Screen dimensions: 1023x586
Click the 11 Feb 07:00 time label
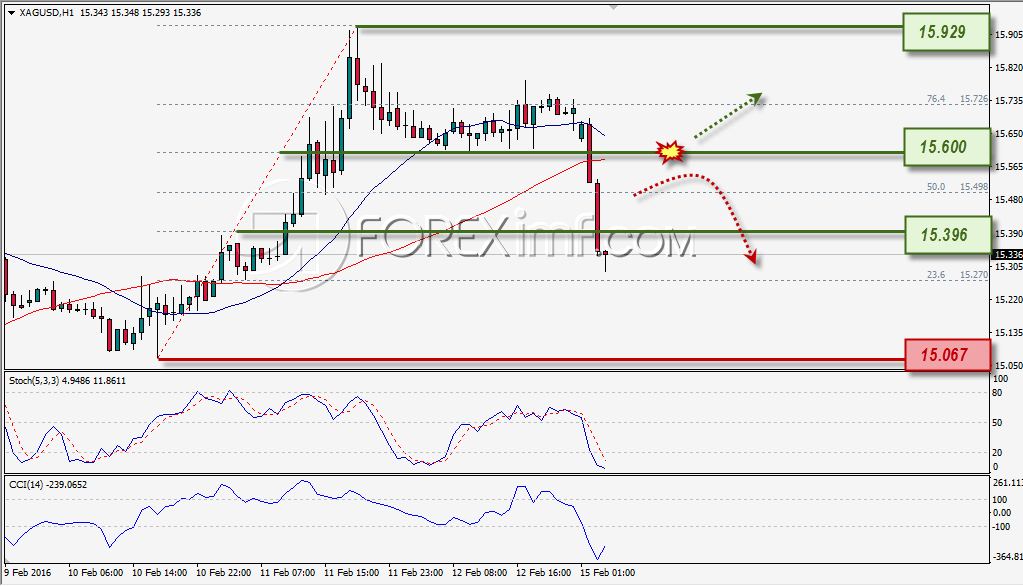click(x=287, y=573)
